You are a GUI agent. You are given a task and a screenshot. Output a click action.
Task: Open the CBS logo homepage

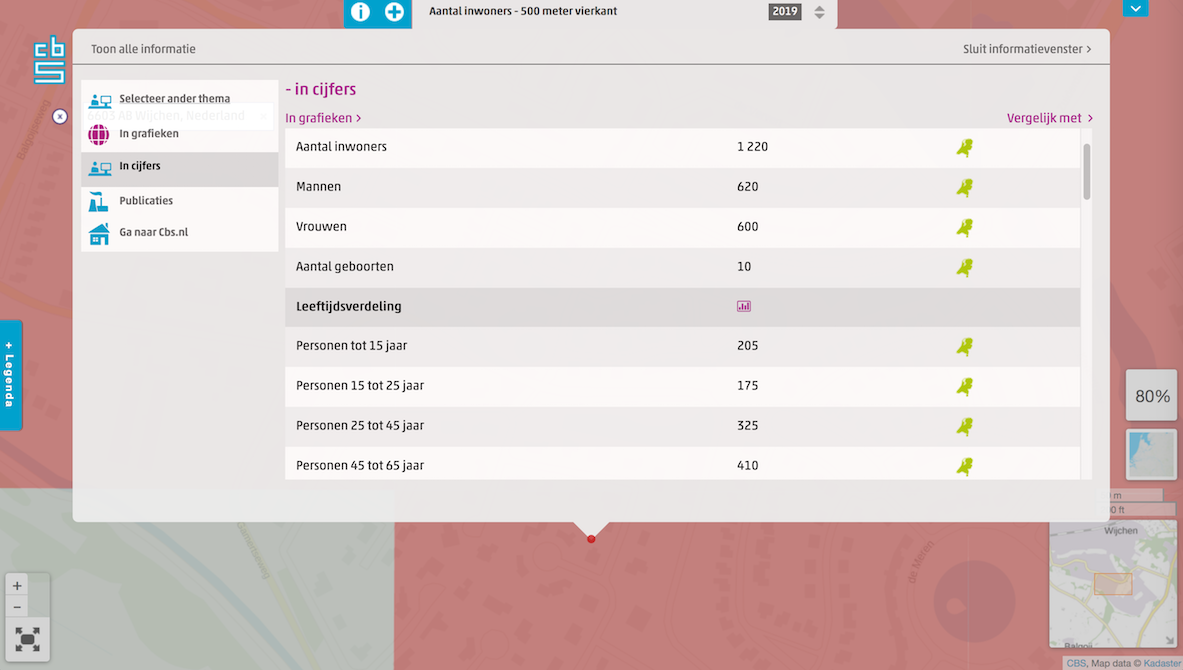[x=49, y=59]
